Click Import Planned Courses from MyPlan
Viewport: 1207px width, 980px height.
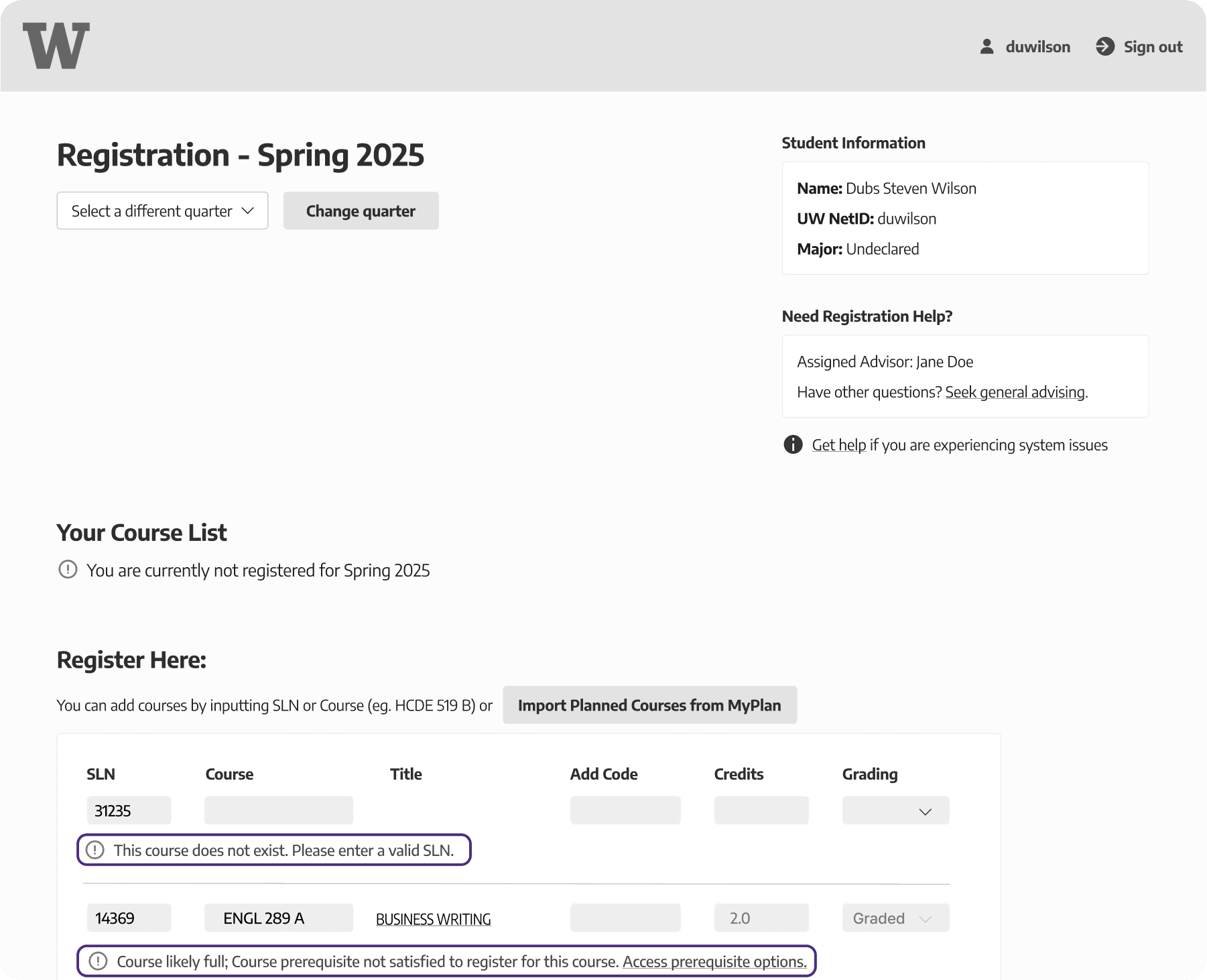649,705
